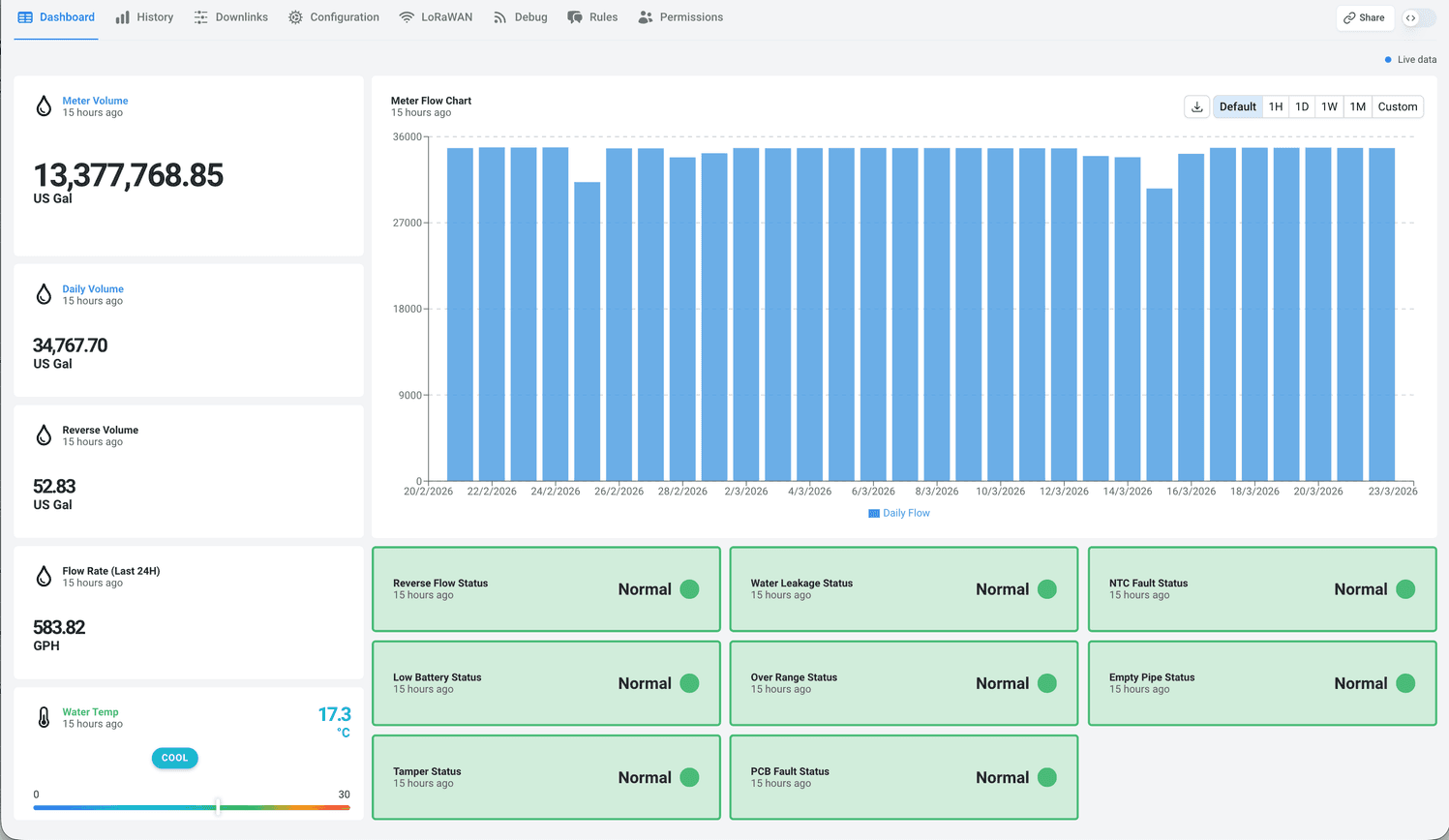The width and height of the screenshot is (1449, 840).
Task: Open the Custom date range picker
Action: 1398,106
